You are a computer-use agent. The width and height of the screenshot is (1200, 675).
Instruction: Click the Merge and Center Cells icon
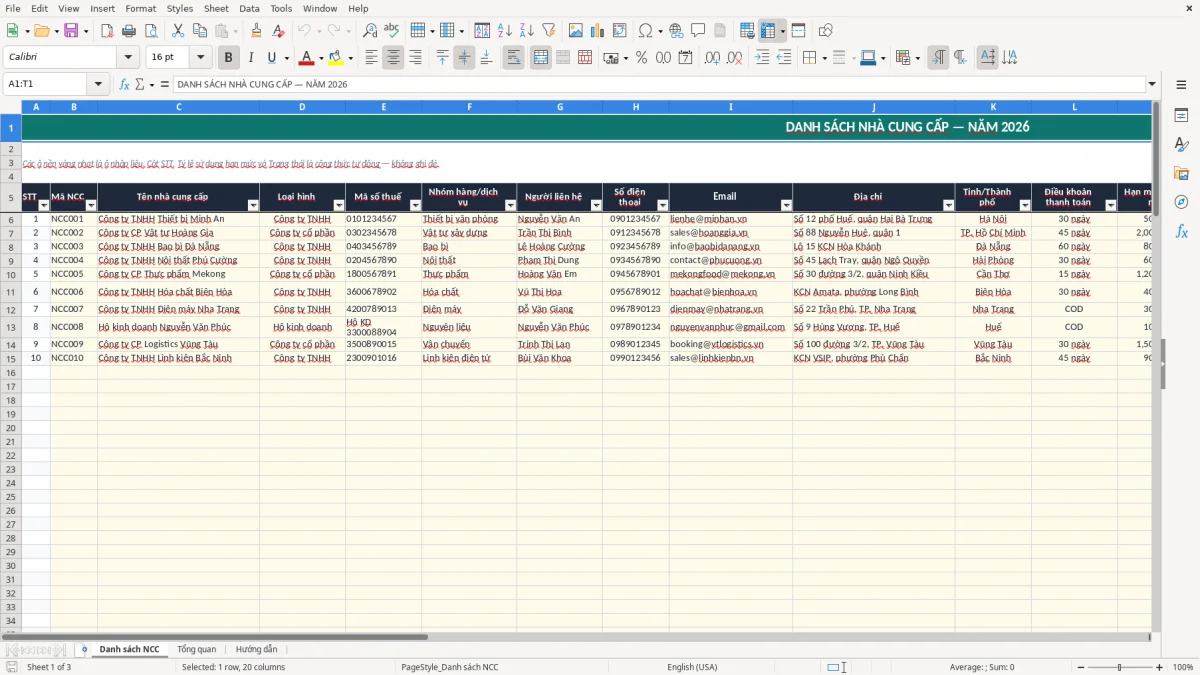pyautogui.click(x=541, y=58)
